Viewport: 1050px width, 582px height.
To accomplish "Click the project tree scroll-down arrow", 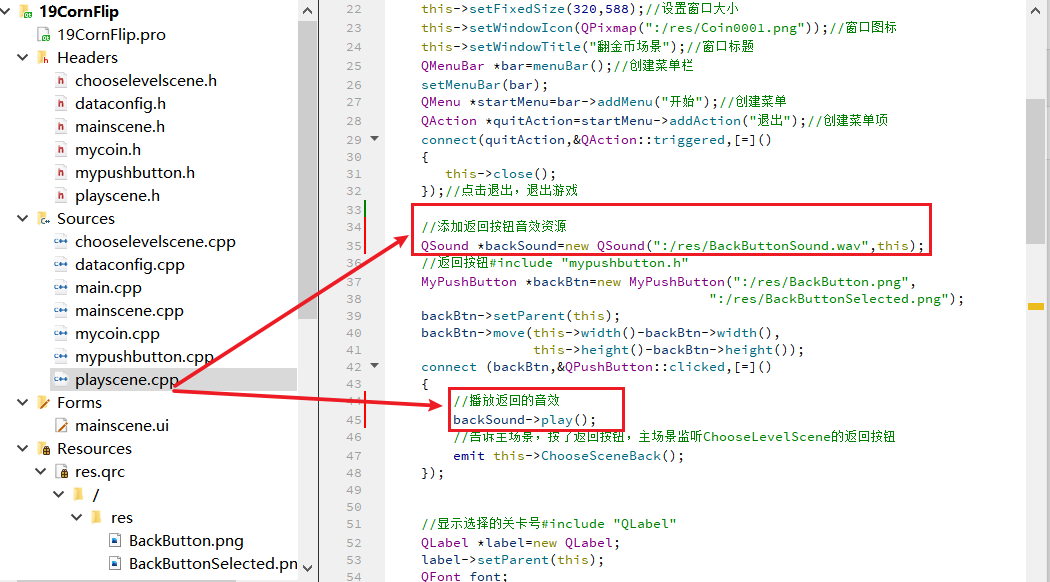I will tap(307, 568).
